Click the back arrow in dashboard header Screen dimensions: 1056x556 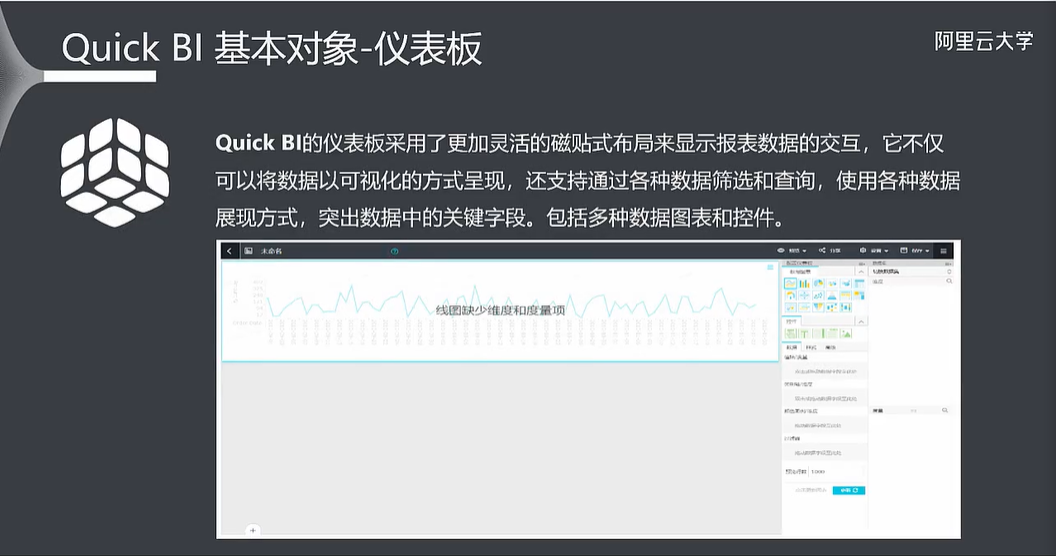(x=229, y=250)
